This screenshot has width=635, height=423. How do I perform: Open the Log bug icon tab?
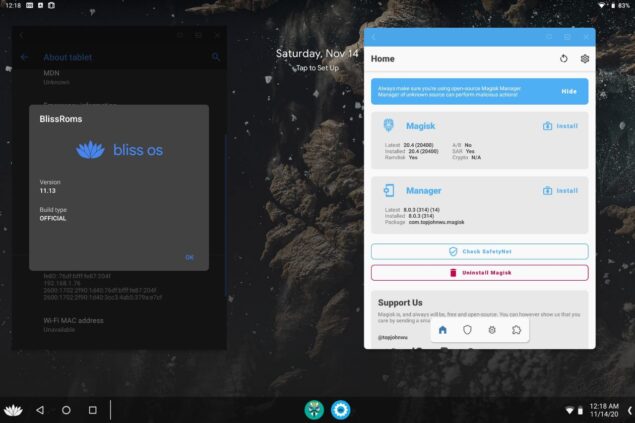point(491,329)
